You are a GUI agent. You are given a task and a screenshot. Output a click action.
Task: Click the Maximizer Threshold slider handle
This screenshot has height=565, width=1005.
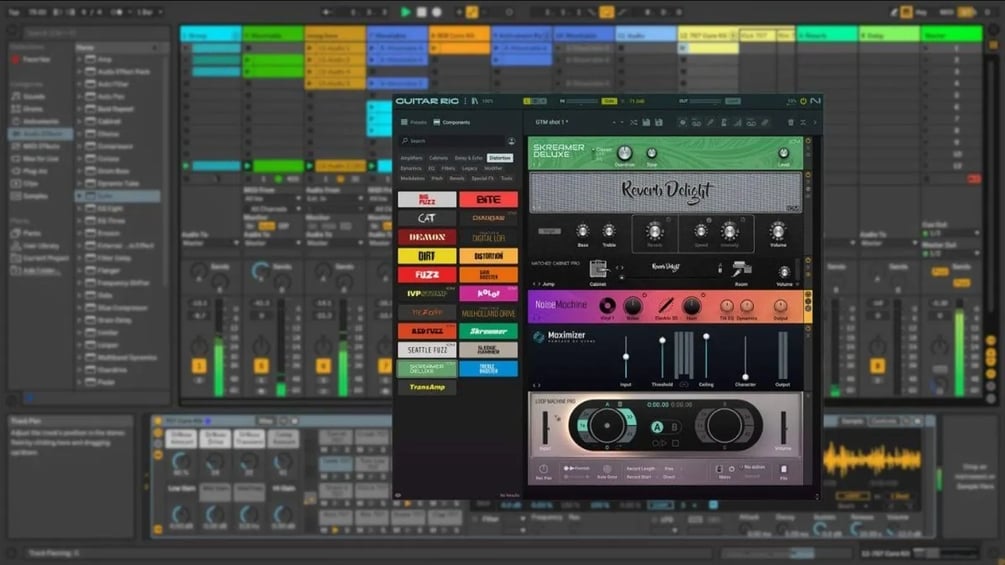662,341
